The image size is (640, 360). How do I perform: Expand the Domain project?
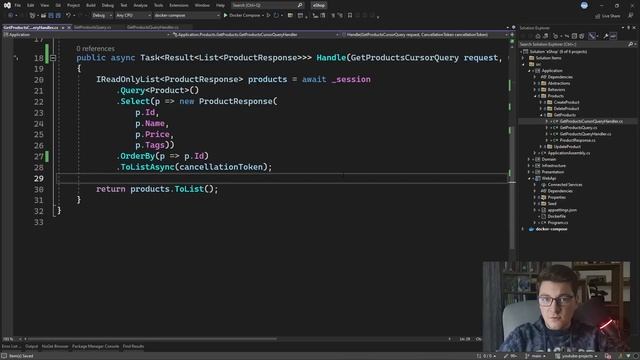[529, 159]
